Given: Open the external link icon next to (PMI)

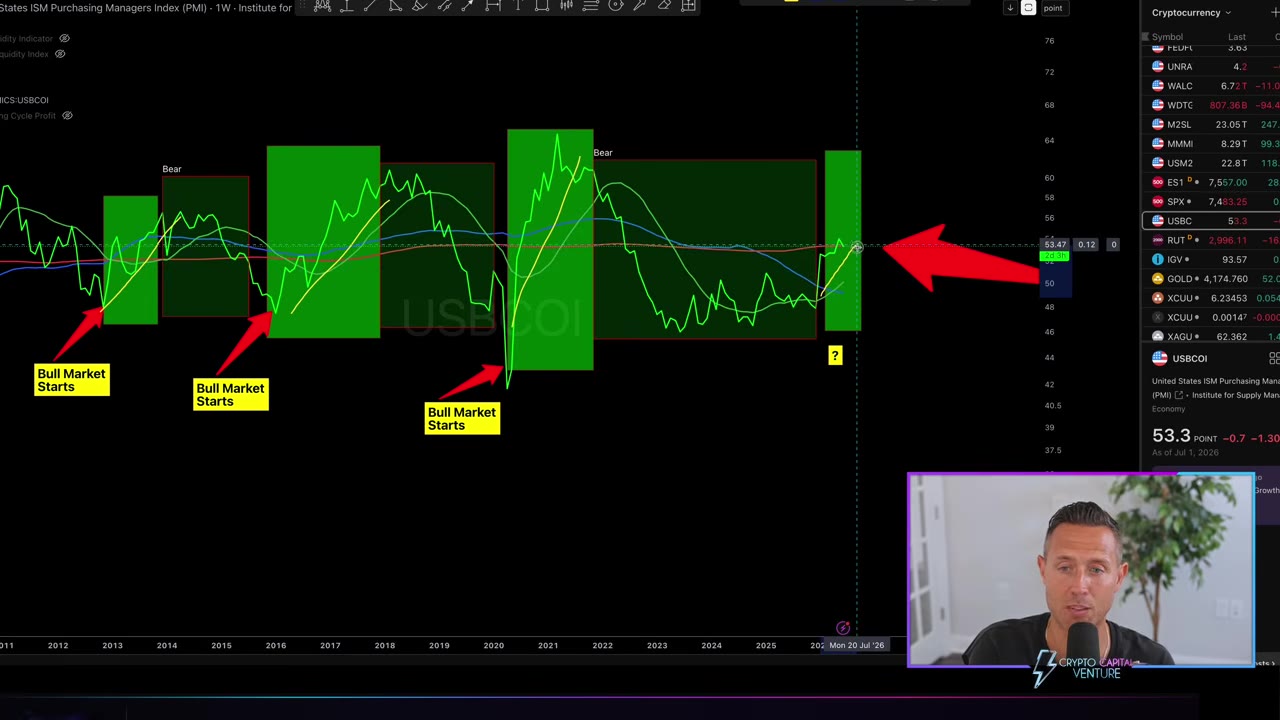Looking at the screenshot, I should tap(1179, 395).
